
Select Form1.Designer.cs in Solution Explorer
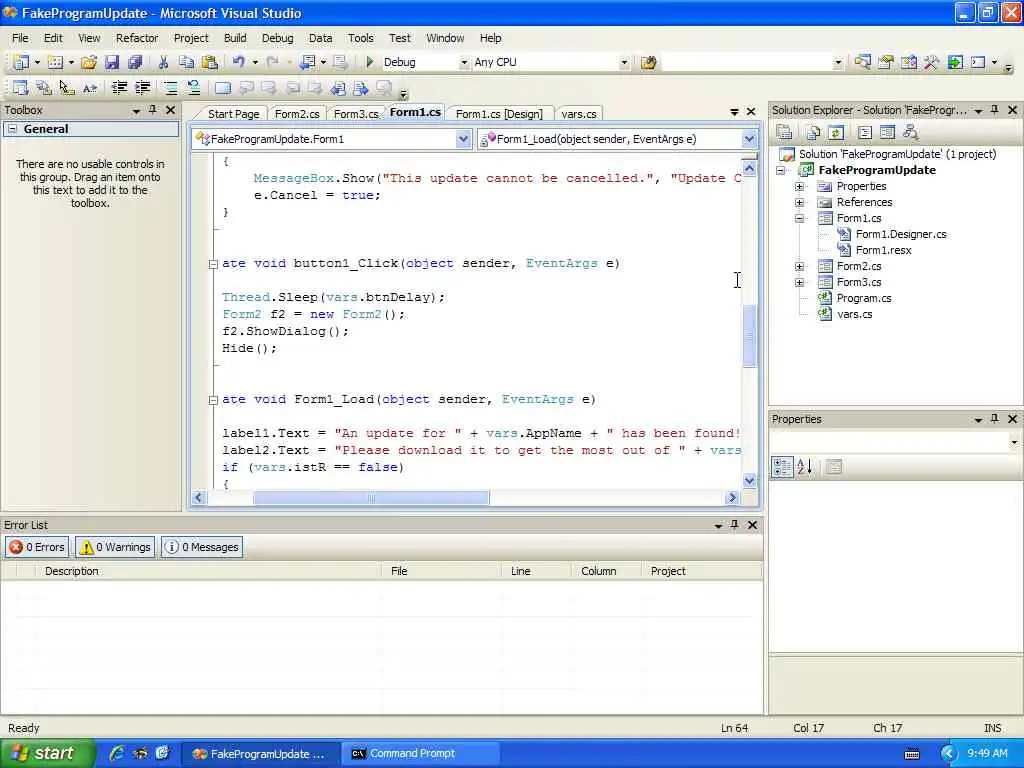click(x=901, y=234)
